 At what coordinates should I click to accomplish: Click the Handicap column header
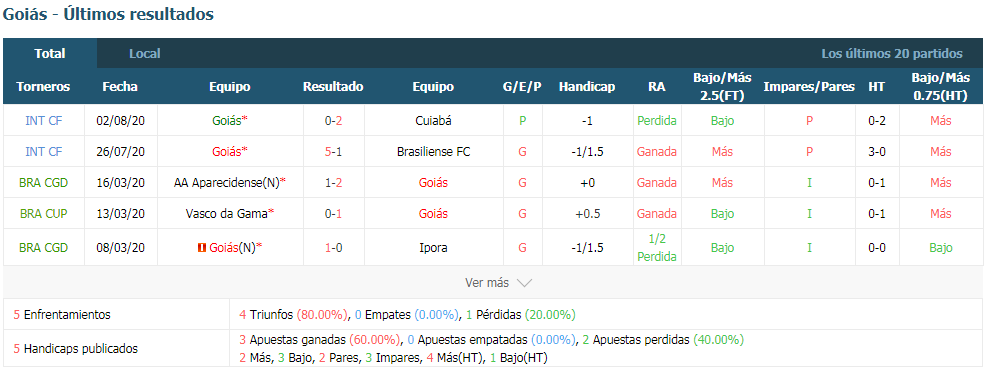click(587, 87)
